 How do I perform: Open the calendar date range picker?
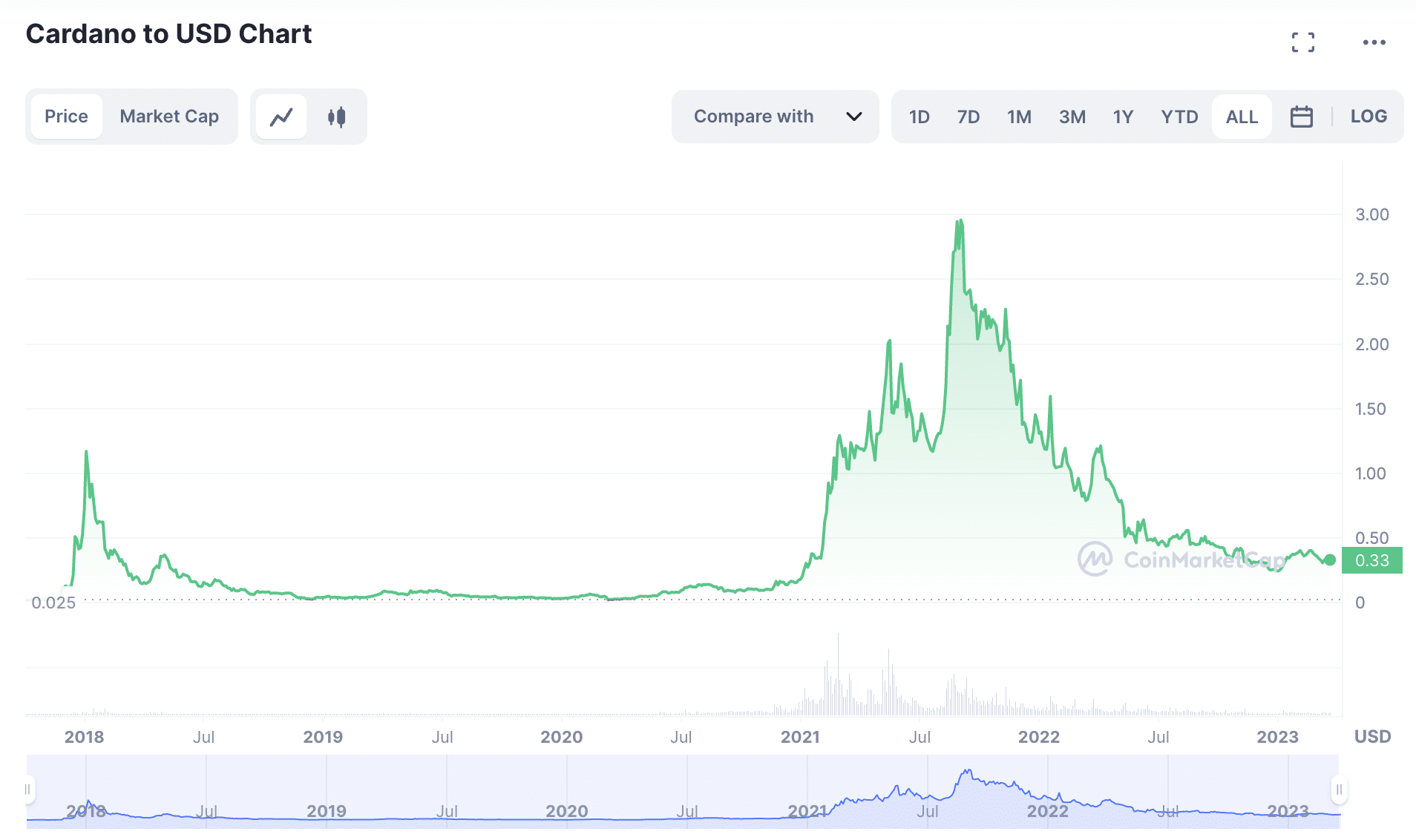coord(1301,117)
